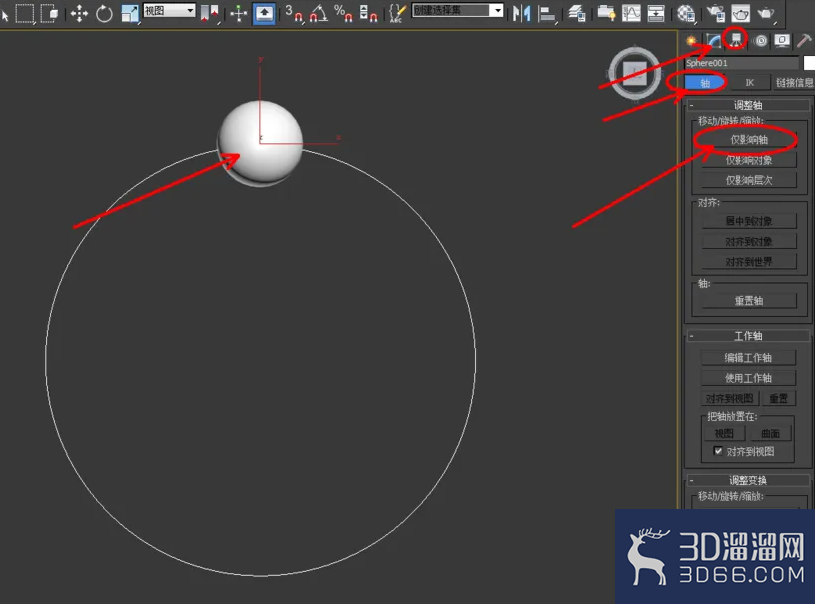
Task: Open the Material Editor icon
Action: [x=686, y=13]
